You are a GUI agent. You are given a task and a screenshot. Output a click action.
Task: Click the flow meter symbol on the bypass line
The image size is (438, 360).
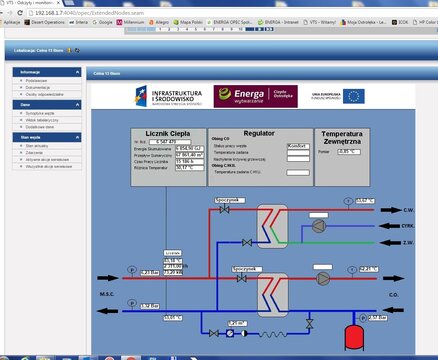point(230,333)
